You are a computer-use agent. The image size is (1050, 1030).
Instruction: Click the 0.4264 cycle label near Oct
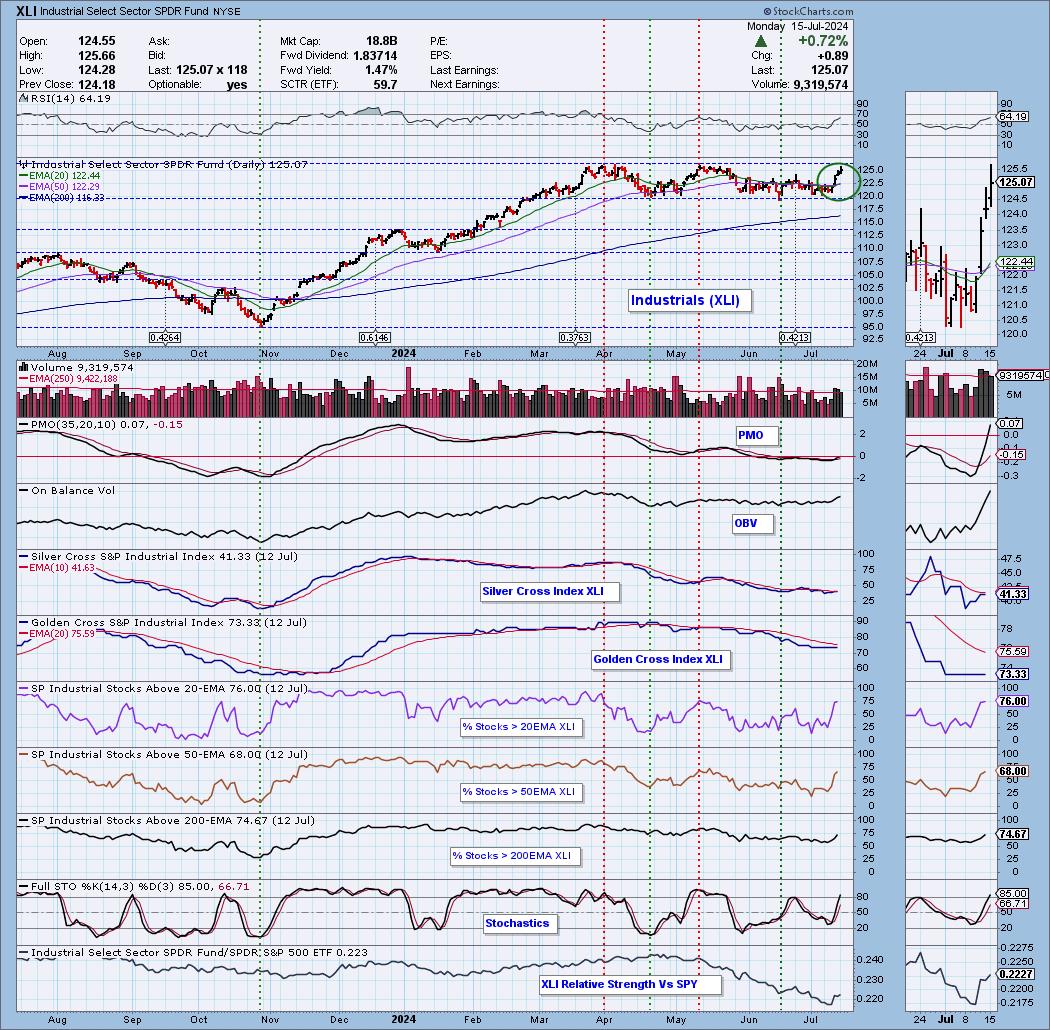(165, 338)
